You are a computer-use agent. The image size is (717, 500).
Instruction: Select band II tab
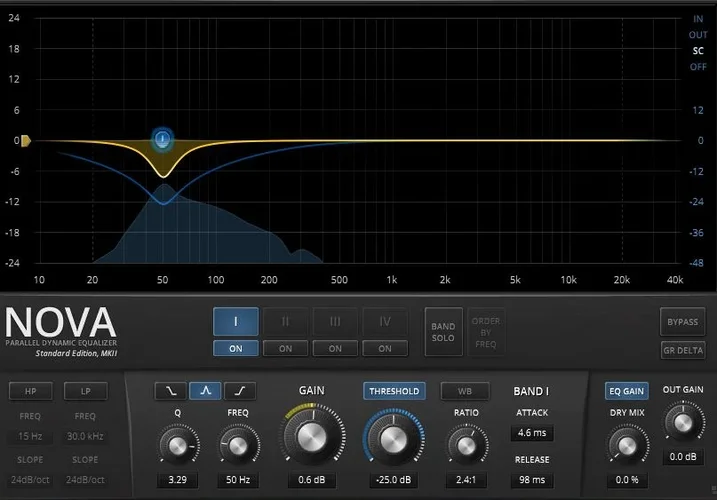click(x=285, y=322)
